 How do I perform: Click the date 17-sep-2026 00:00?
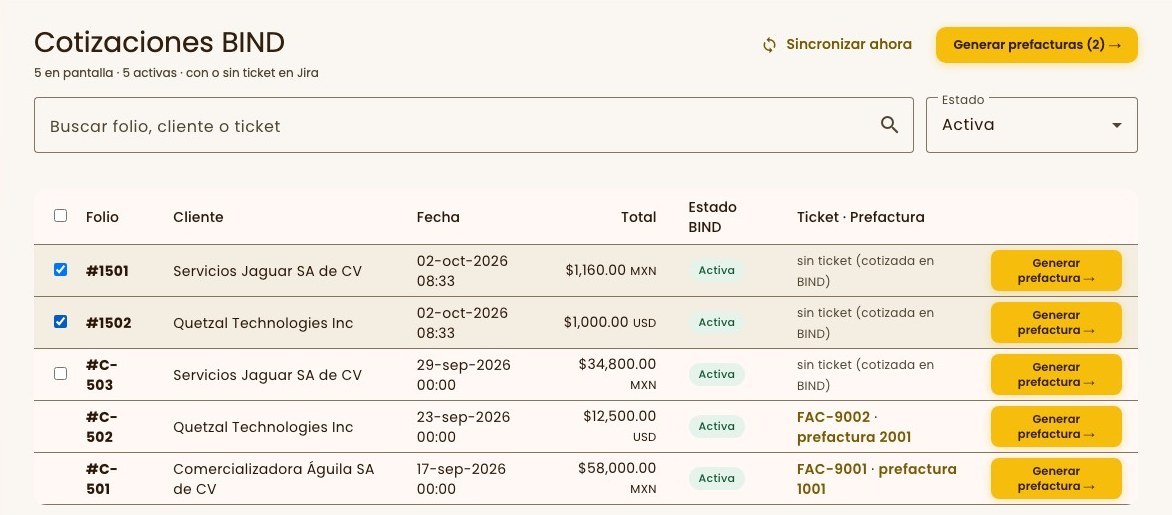pyautogui.click(x=461, y=479)
